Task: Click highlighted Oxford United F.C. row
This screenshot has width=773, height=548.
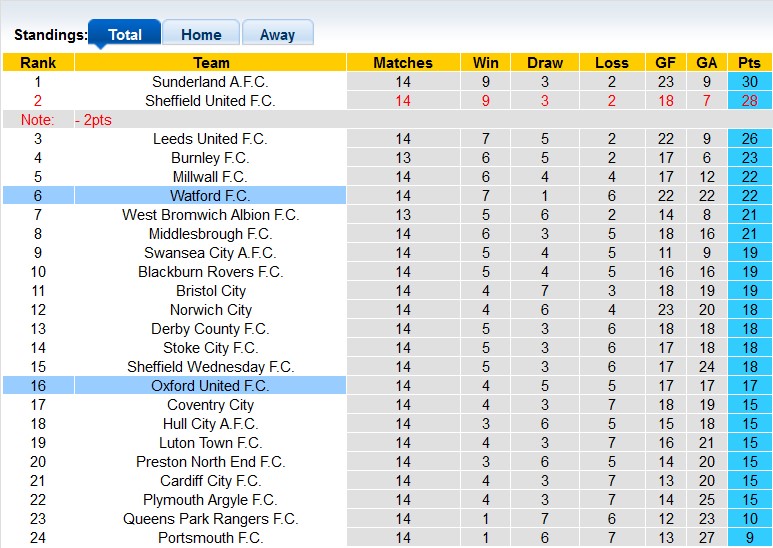Action: (x=210, y=386)
